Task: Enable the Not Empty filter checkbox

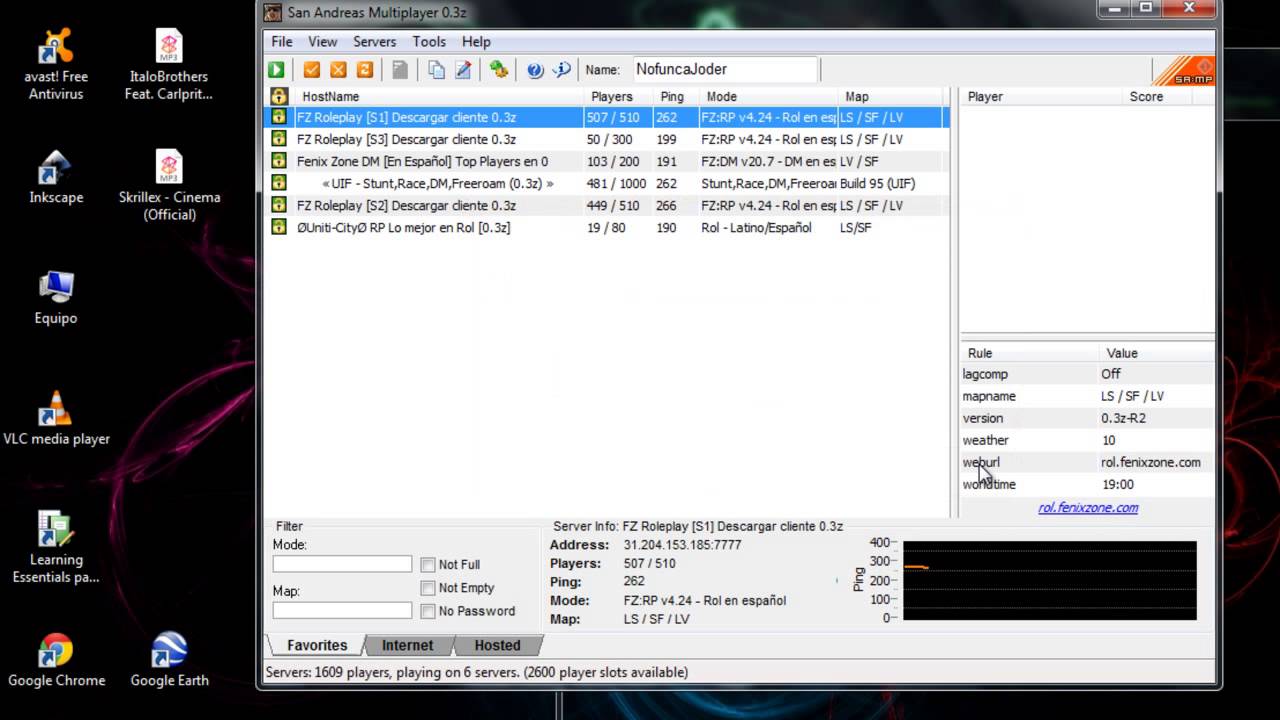Action: [428, 588]
